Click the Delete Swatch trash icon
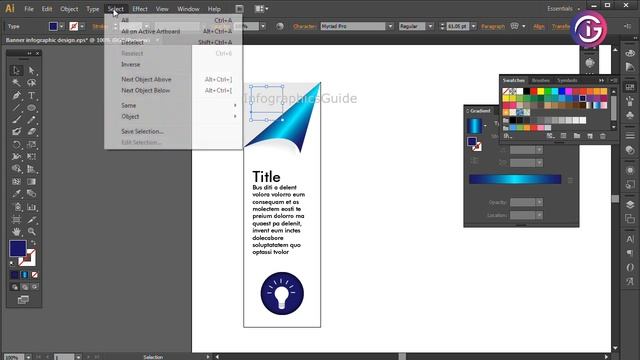 pyautogui.click(x=603, y=136)
